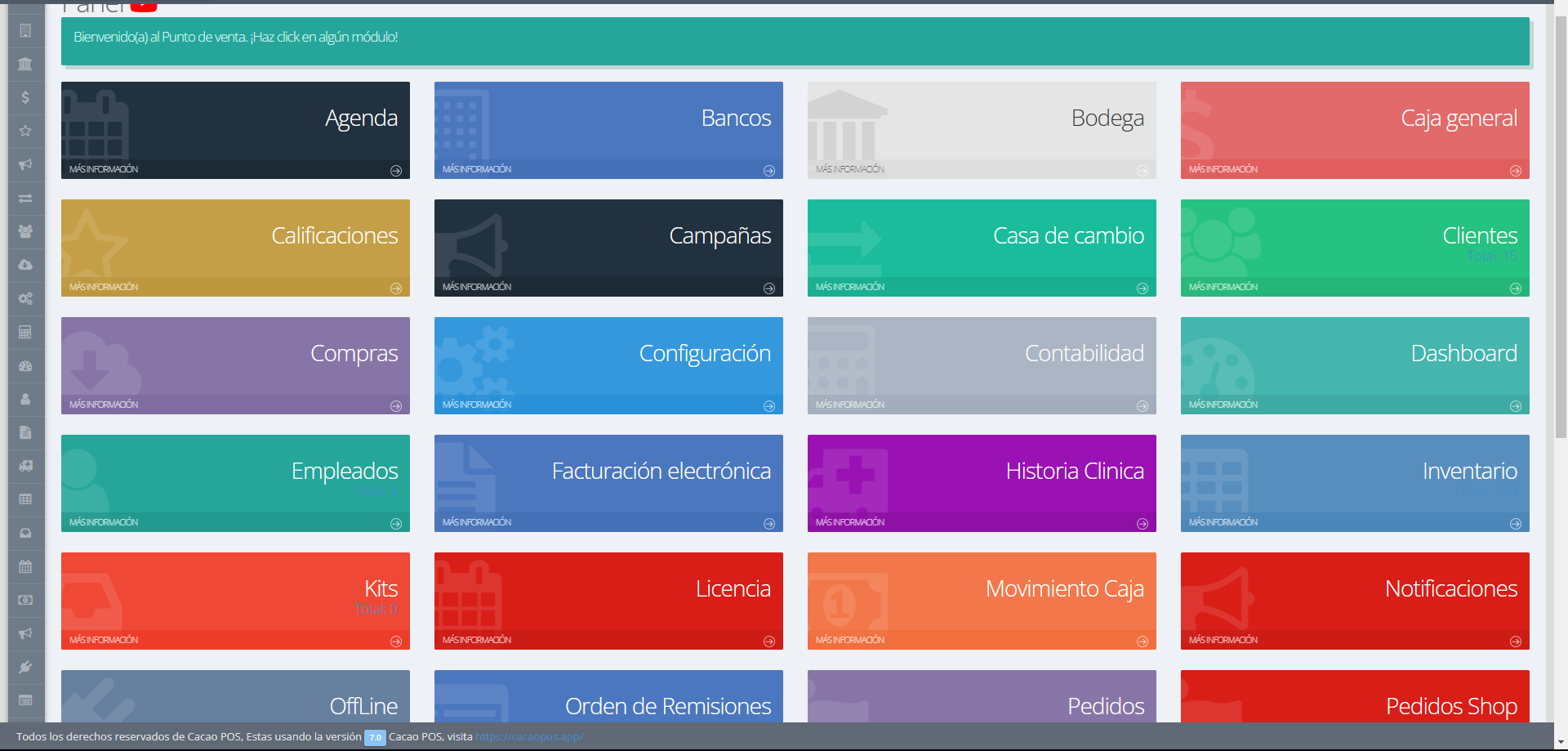The height and width of the screenshot is (751, 1568).
Task: Select the exchange arrows sidebar icon
Action: coord(25,198)
